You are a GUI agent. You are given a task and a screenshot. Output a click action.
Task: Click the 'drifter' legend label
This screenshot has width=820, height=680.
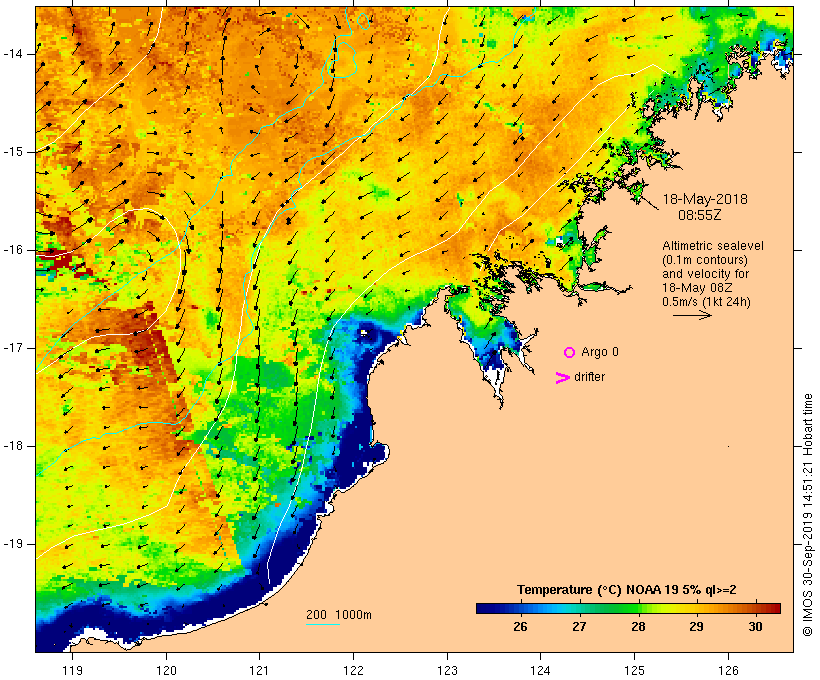coord(589,377)
